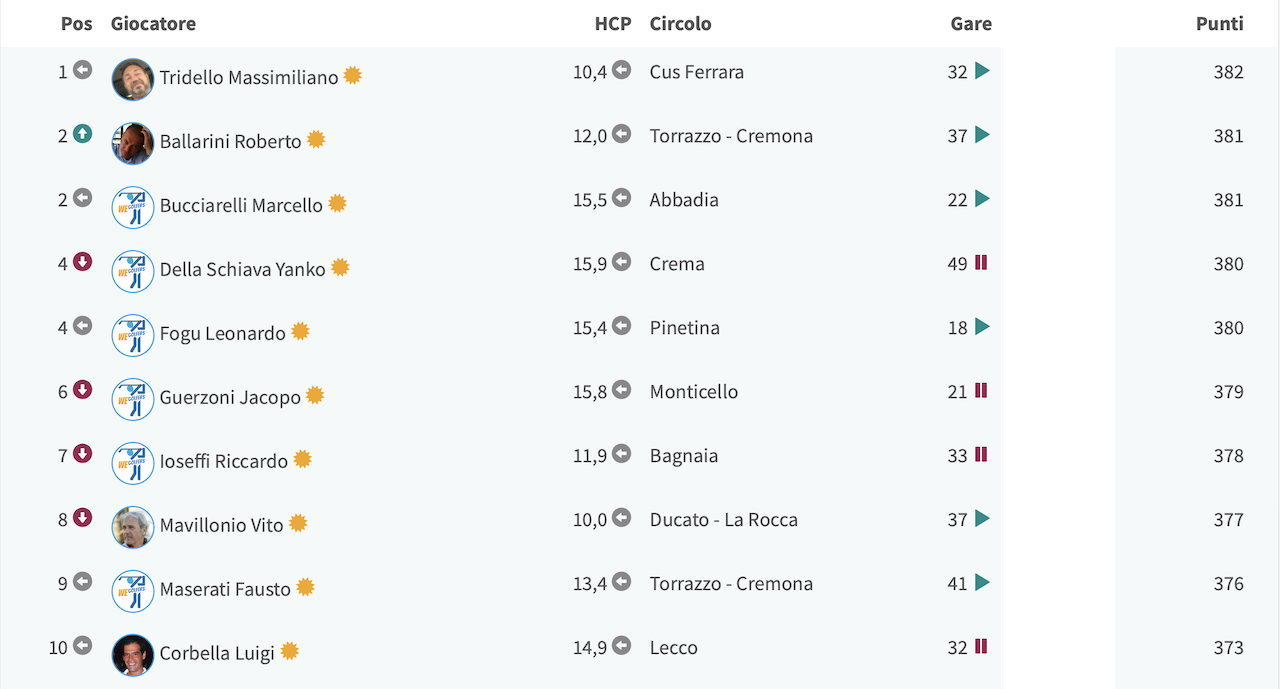Image resolution: width=1280 pixels, height=689 pixels.
Task: Sort by the Gare column header
Action: coord(971,23)
